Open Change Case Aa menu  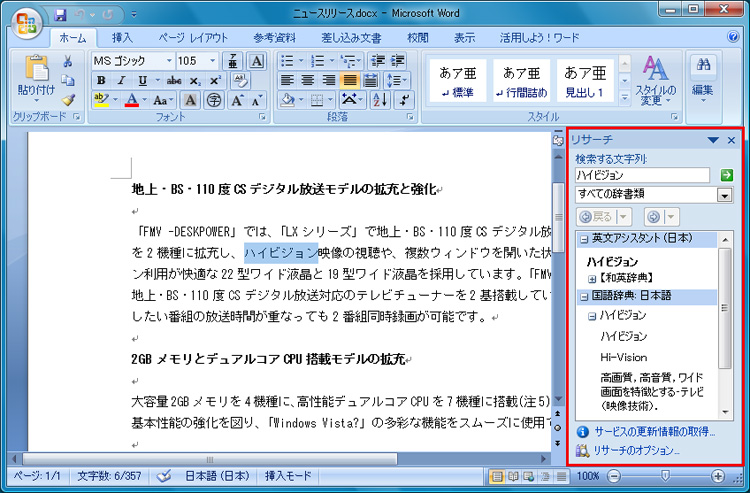click(x=161, y=100)
